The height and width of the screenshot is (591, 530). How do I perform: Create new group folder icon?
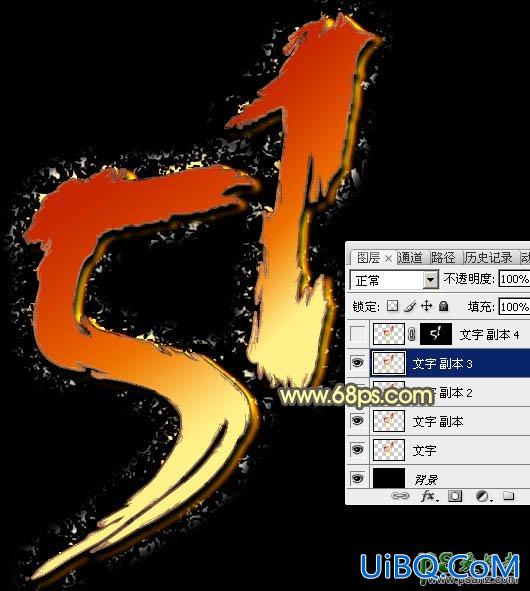(508, 495)
